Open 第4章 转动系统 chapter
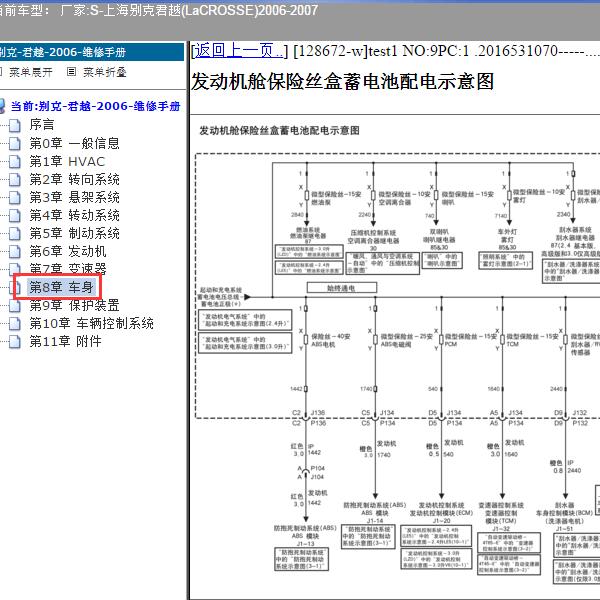Screen dimensions: 600x600 75,215
